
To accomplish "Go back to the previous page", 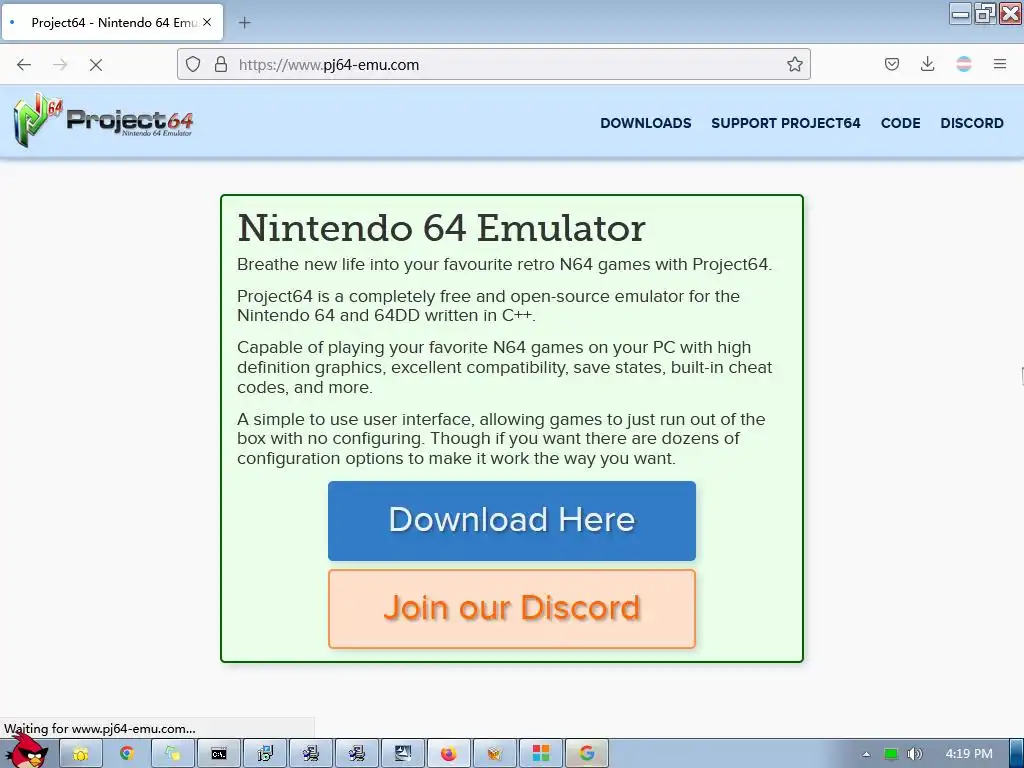I will [x=24, y=65].
